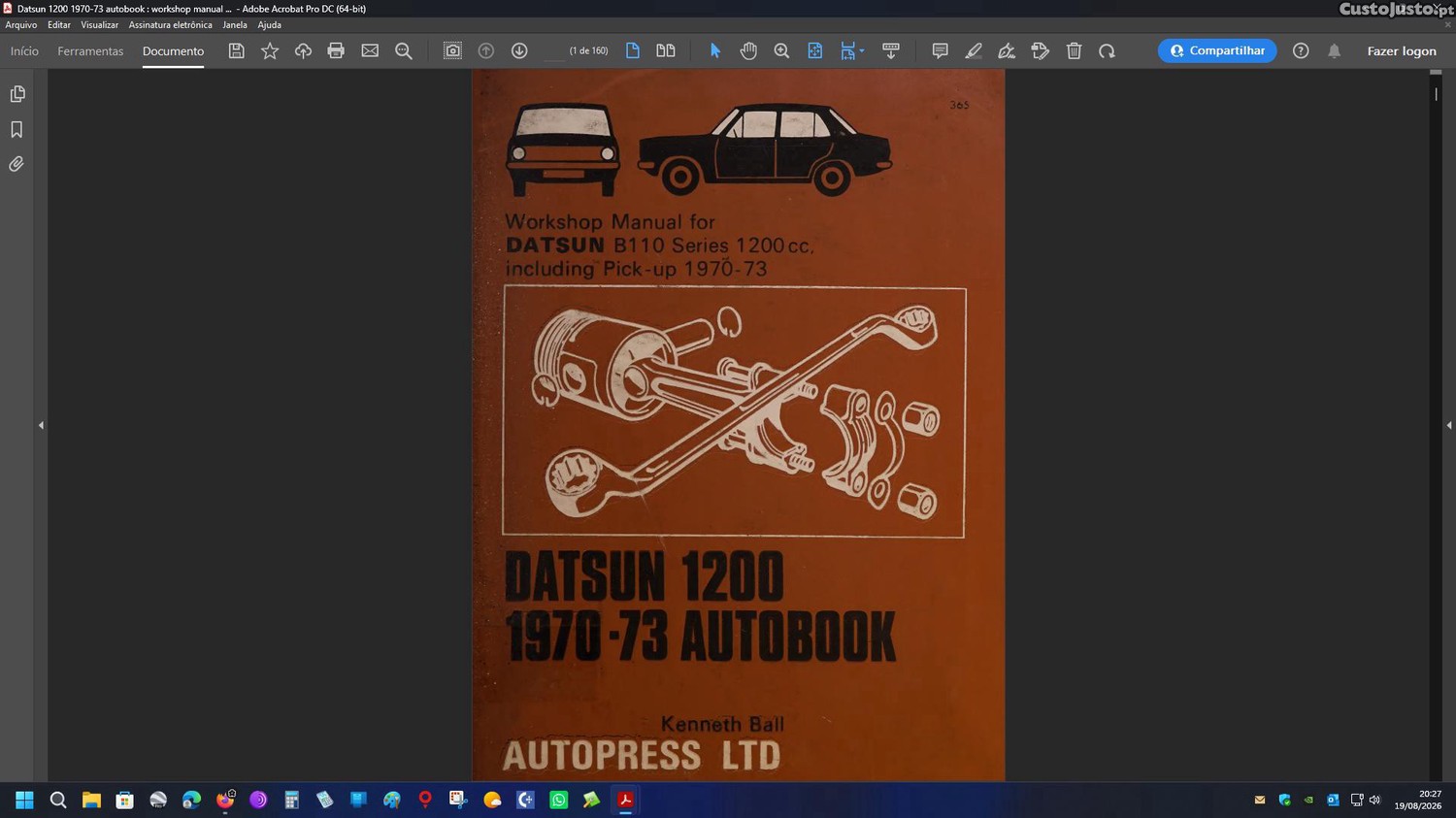Click the page number input field

coord(553,50)
